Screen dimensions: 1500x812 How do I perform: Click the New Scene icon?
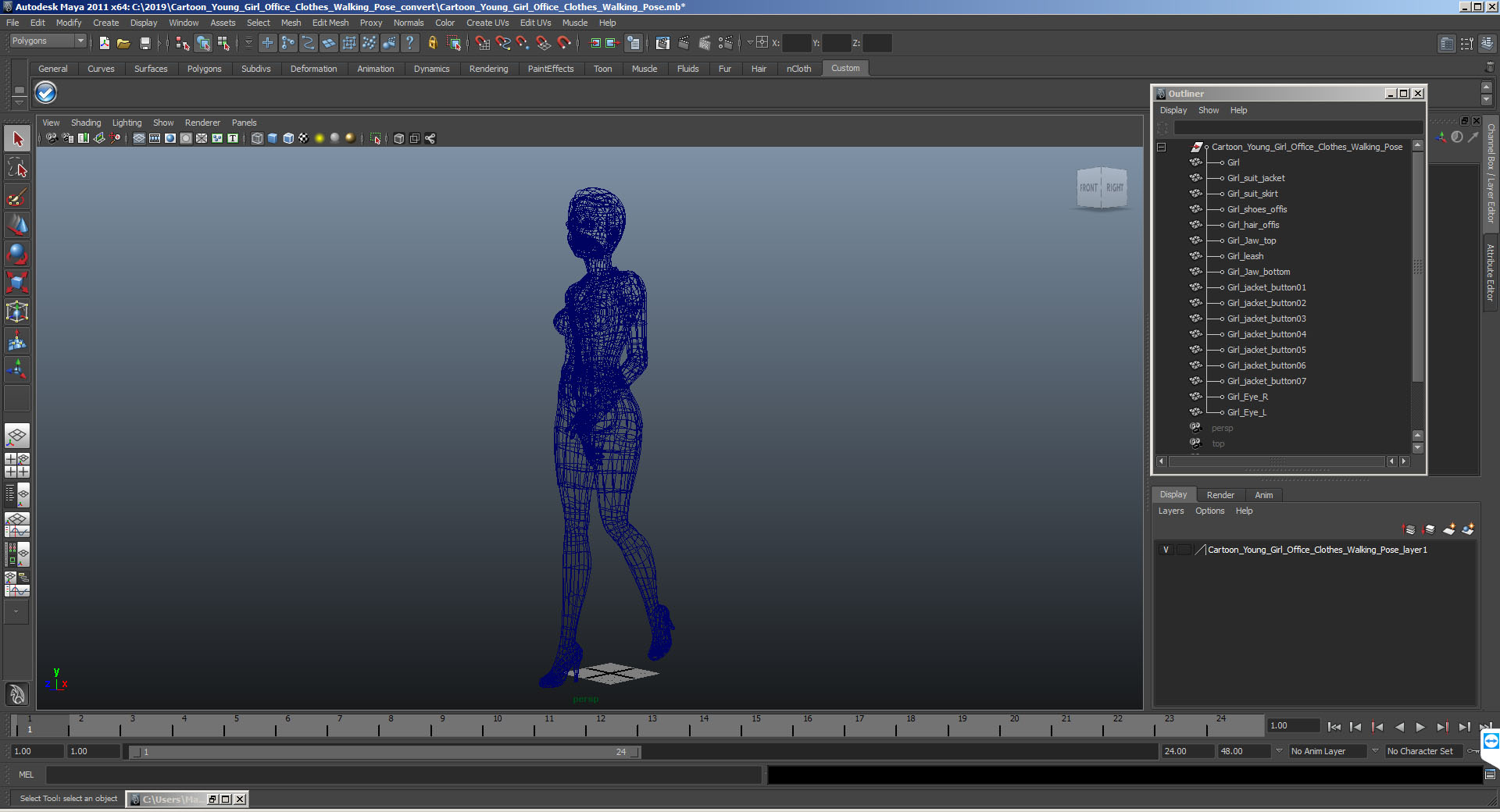[105, 43]
